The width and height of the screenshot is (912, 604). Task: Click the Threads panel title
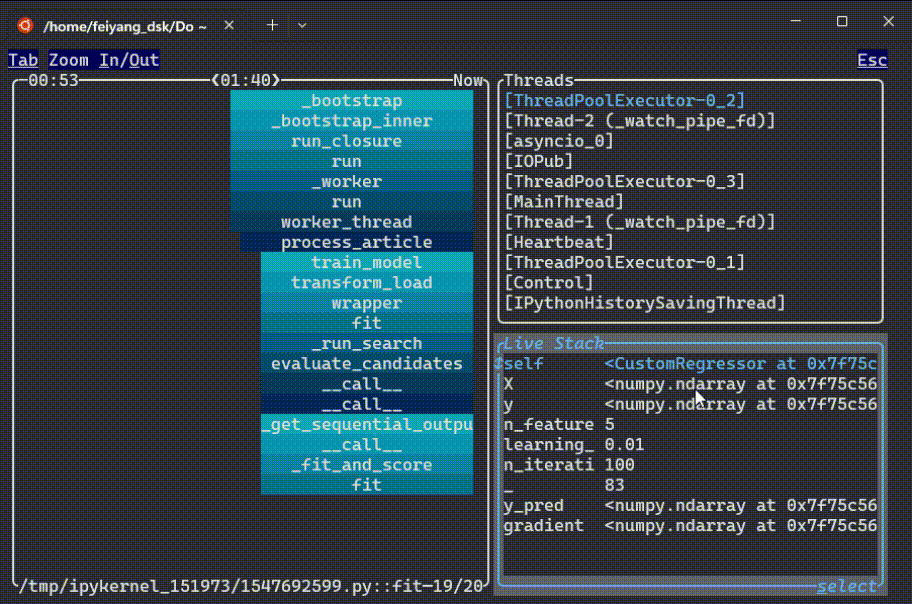(539, 80)
